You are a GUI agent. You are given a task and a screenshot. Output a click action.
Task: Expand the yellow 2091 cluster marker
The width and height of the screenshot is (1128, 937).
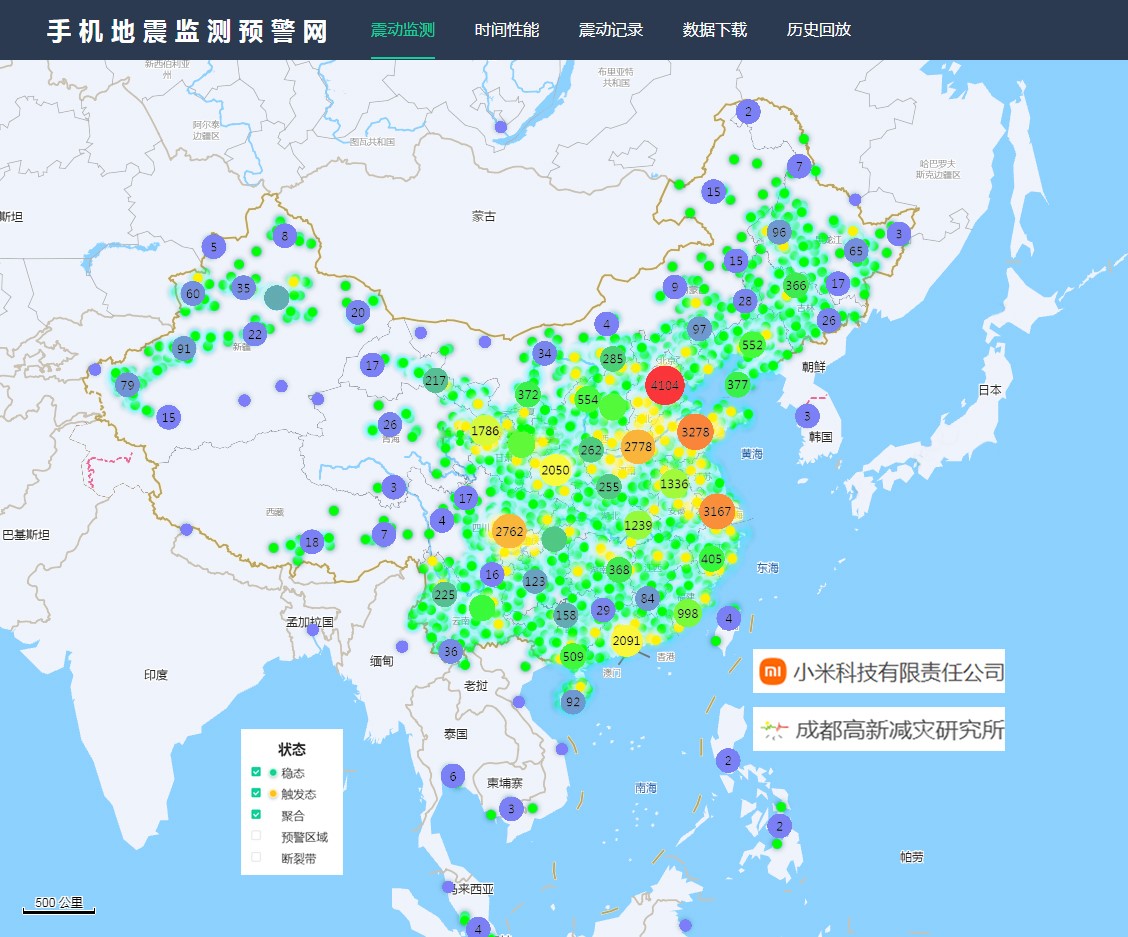point(626,640)
